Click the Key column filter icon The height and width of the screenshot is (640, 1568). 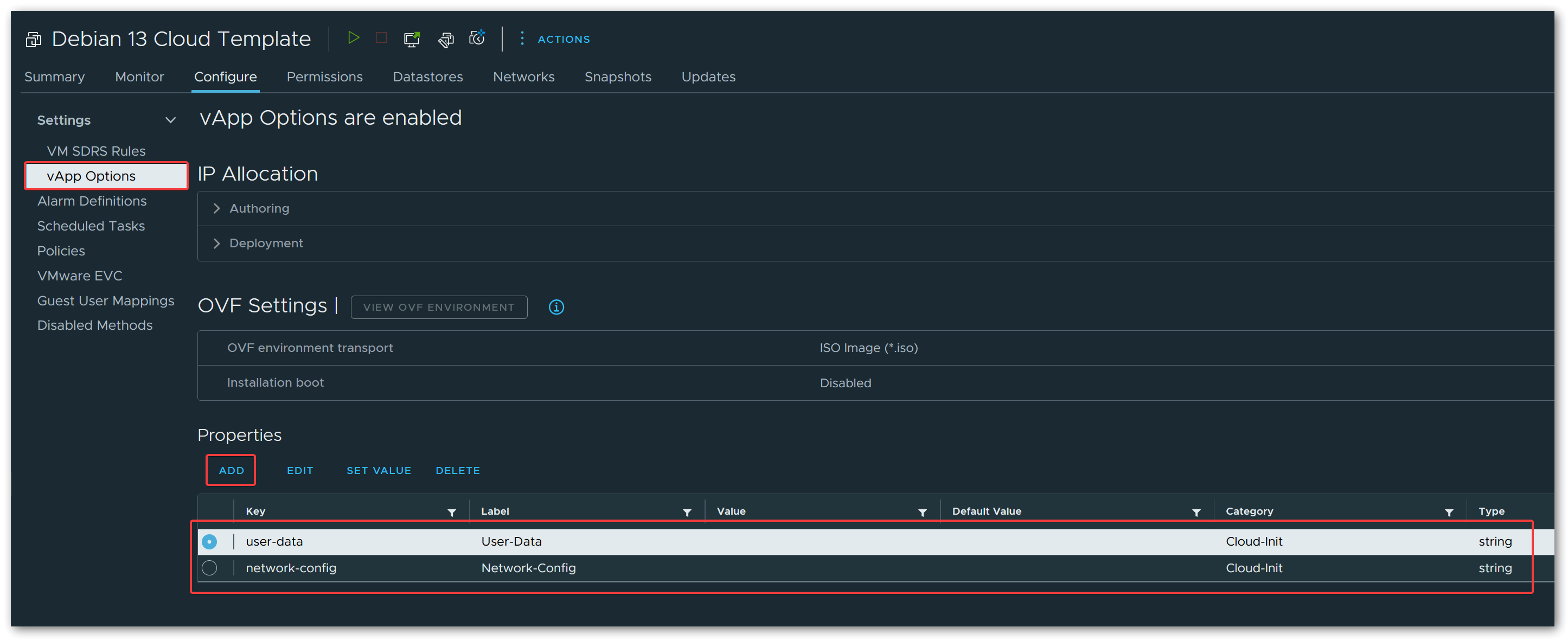point(452,512)
